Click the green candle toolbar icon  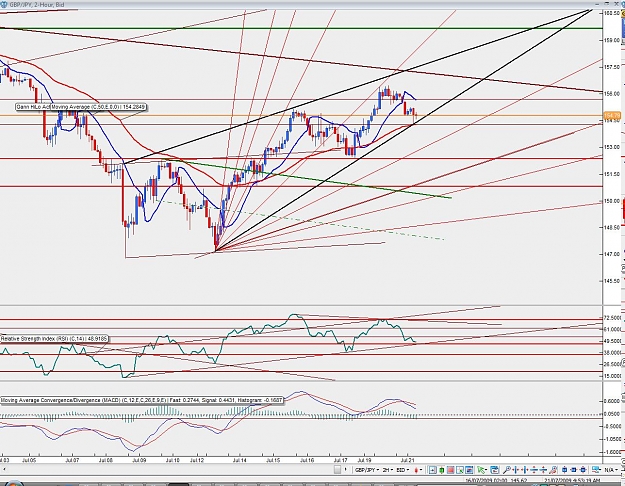point(442,470)
